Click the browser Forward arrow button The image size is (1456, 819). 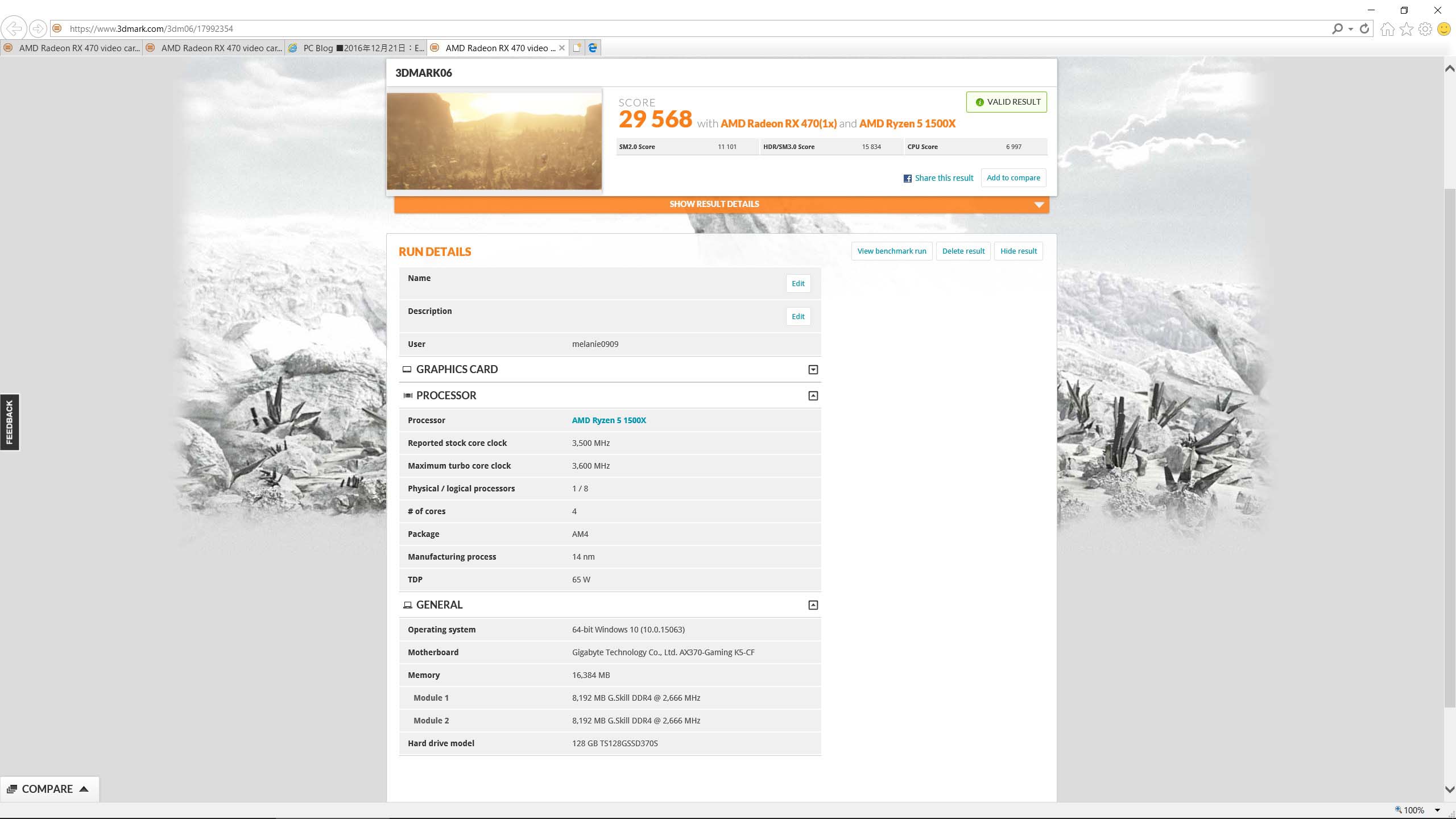pos(38,28)
